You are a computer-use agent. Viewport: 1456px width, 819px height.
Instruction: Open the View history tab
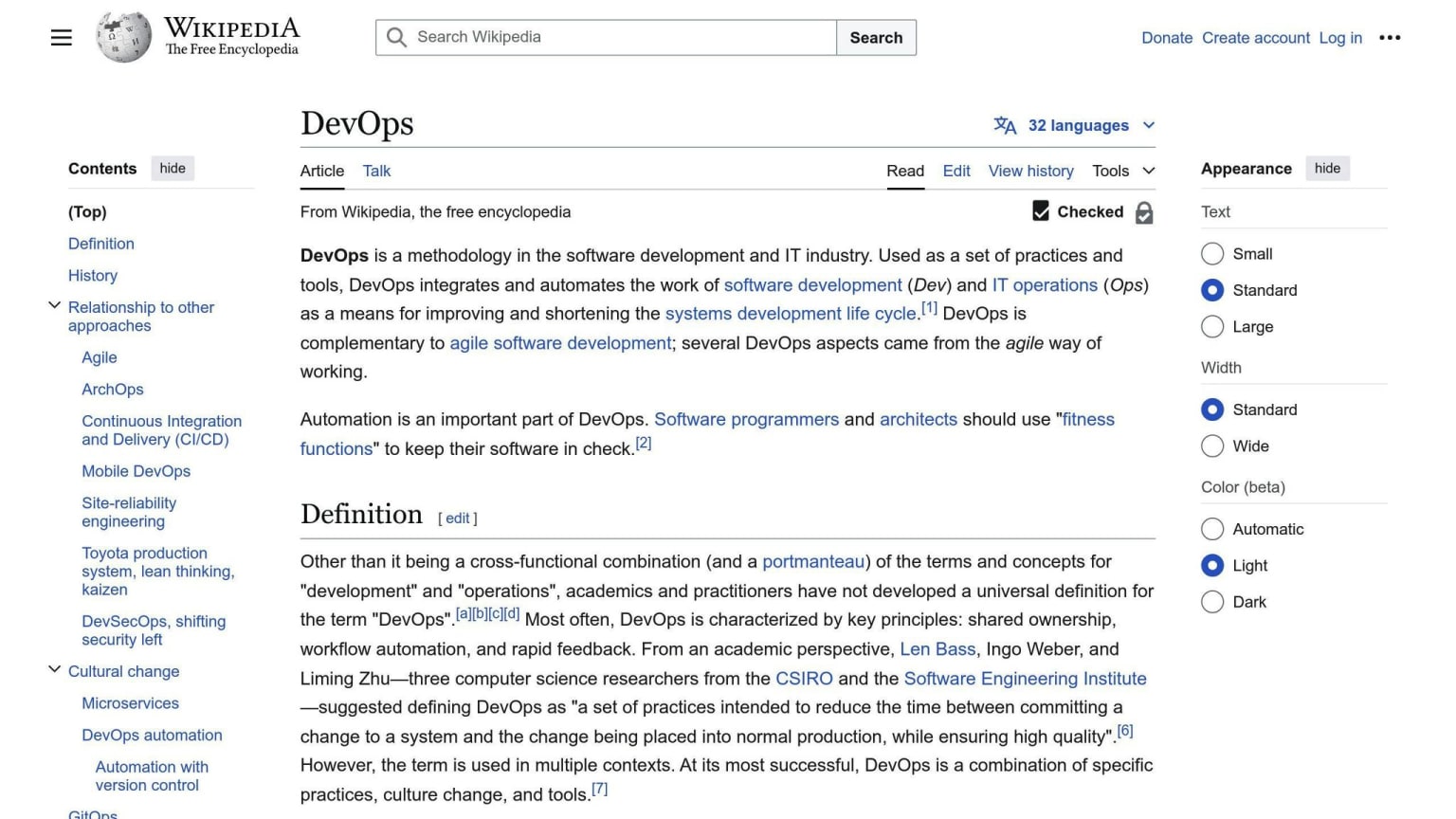point(1031,171)
